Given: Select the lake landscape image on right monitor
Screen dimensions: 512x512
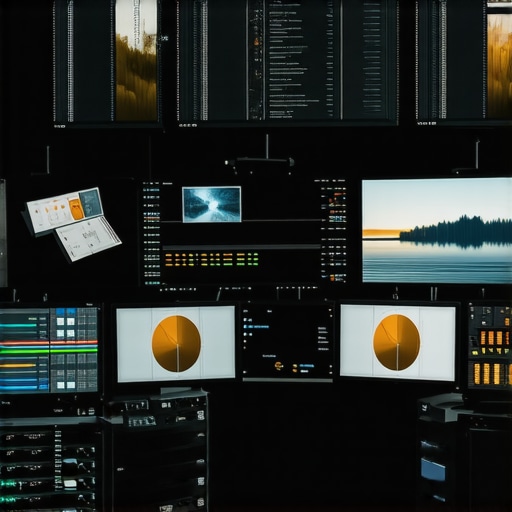Looking at the screenshot, I should (437, 231).
